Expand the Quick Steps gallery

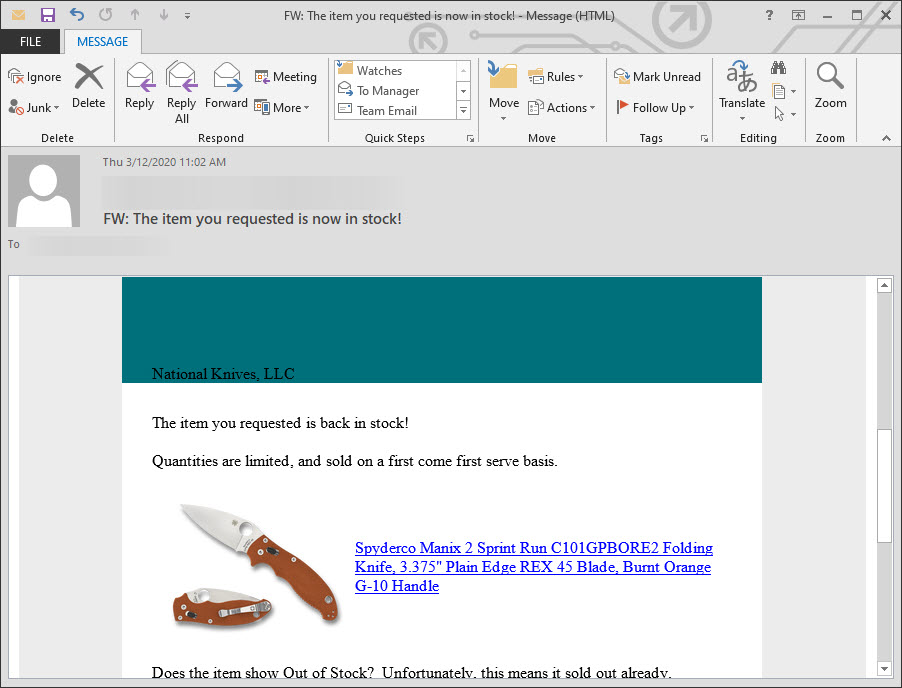tap(463, 110)
